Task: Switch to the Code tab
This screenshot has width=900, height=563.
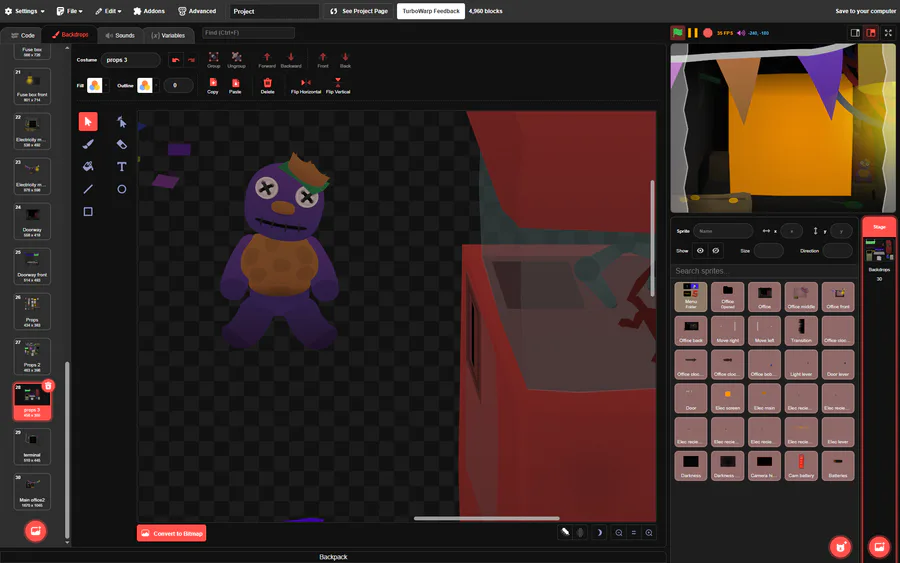Action: tap(23, 35)
